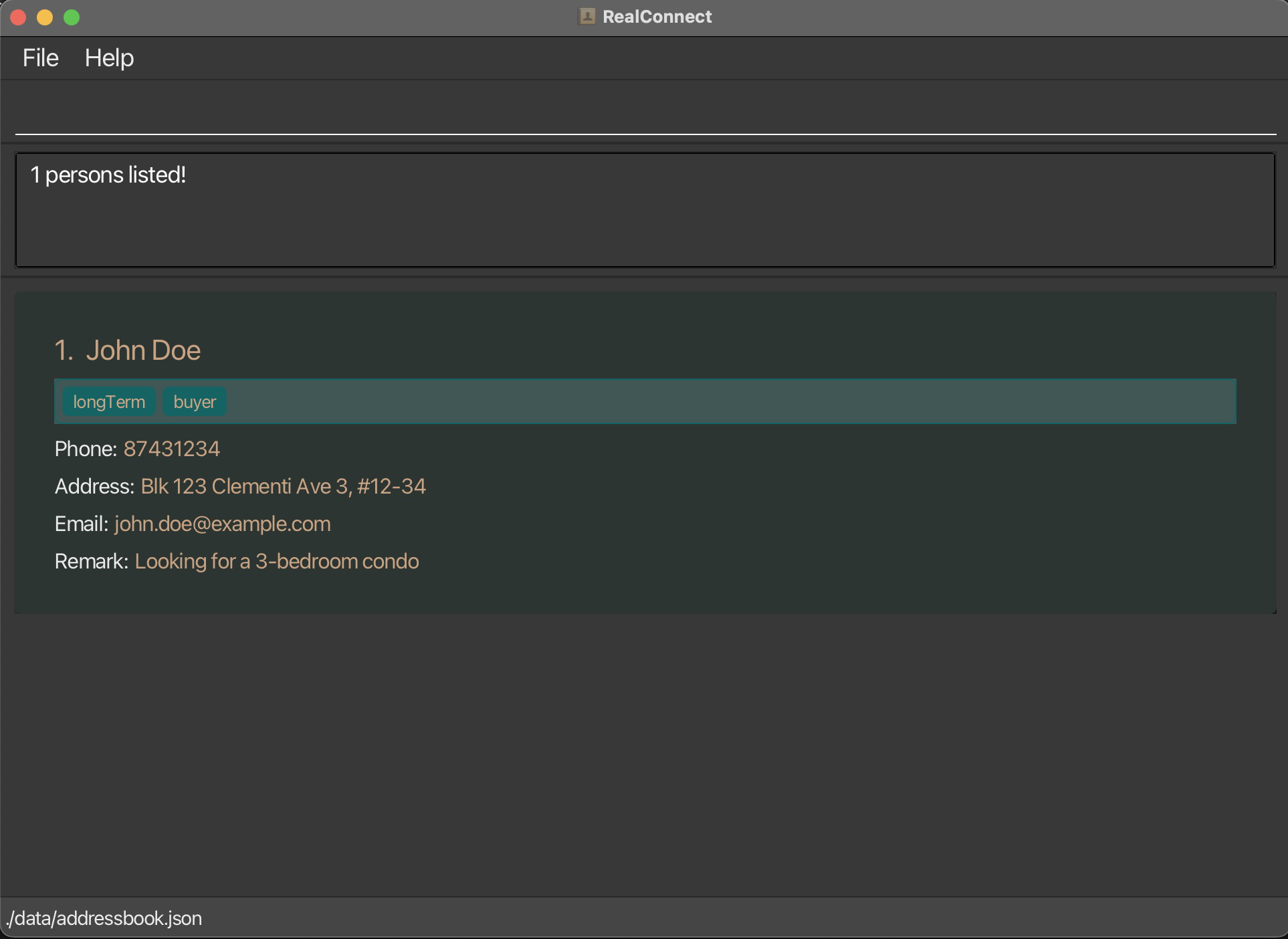Click the longTerm tag
This screenshot has width=1288, height=939.
click(x=109, y=402)
